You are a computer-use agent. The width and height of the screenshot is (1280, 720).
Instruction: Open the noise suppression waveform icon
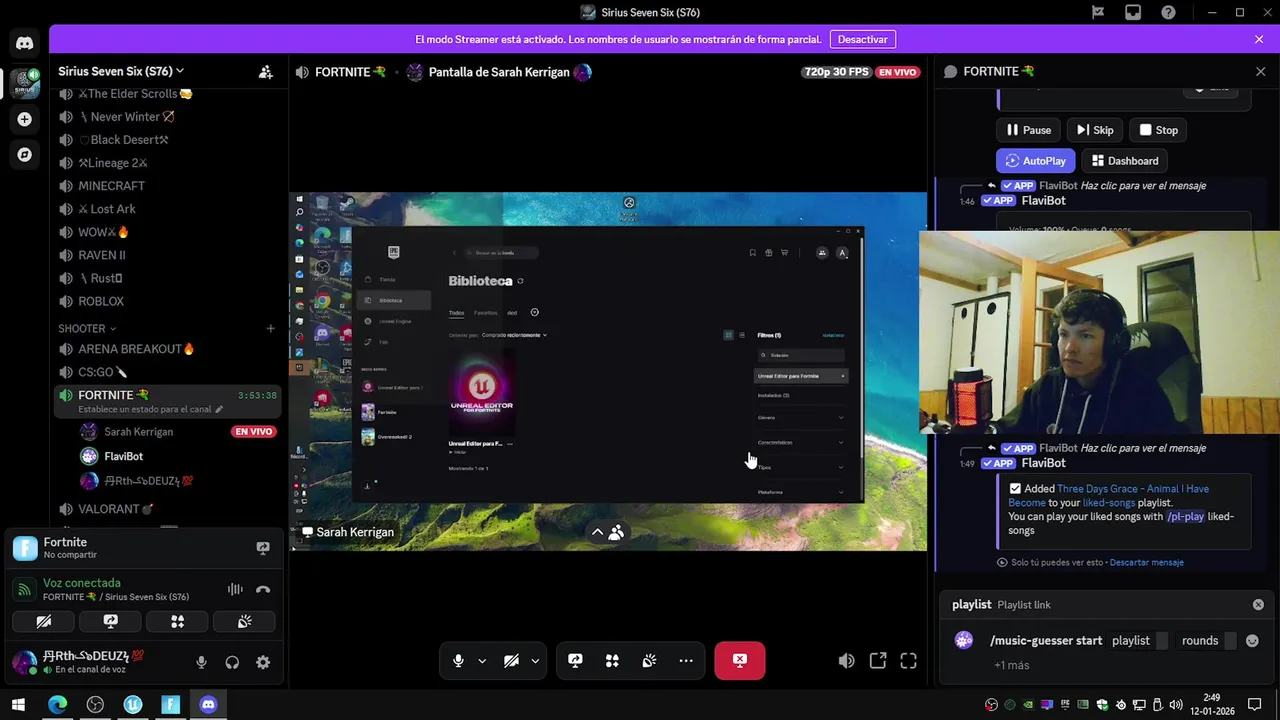click(235, 590)
